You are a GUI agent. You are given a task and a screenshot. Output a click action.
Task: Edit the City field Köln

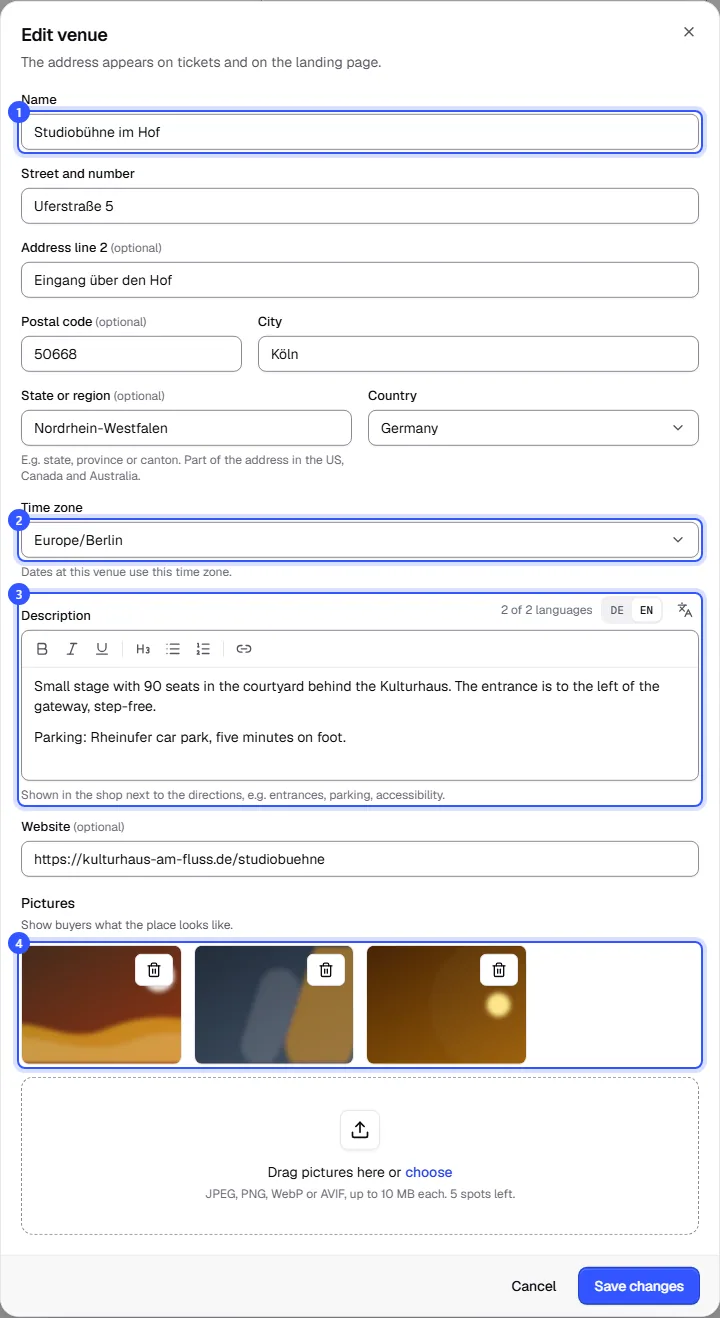478,354
